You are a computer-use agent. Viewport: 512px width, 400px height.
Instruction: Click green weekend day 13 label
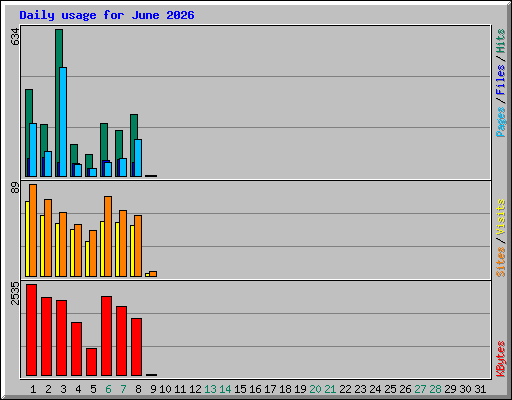pos(210,389)
